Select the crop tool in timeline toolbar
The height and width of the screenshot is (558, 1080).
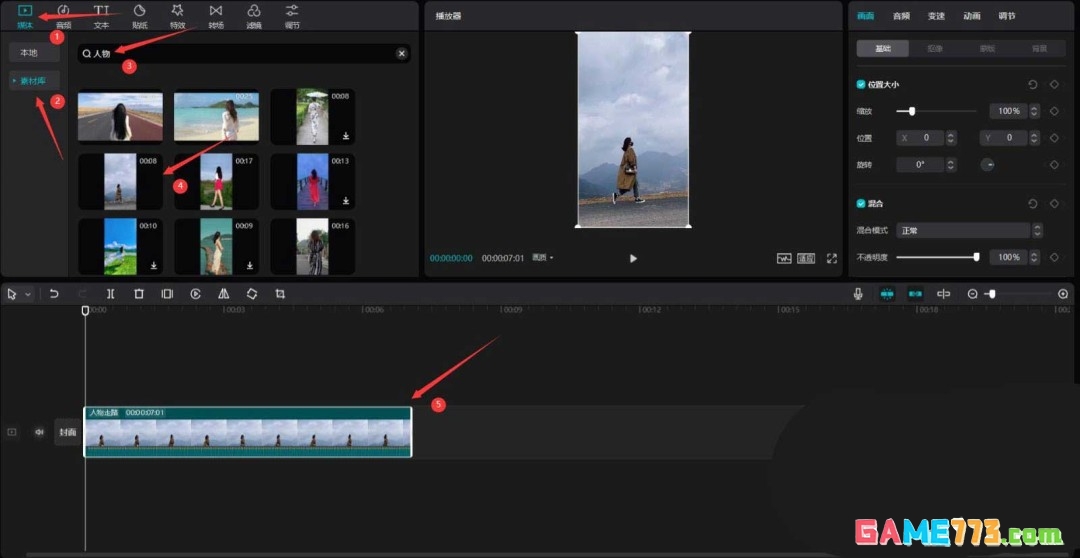280,294
